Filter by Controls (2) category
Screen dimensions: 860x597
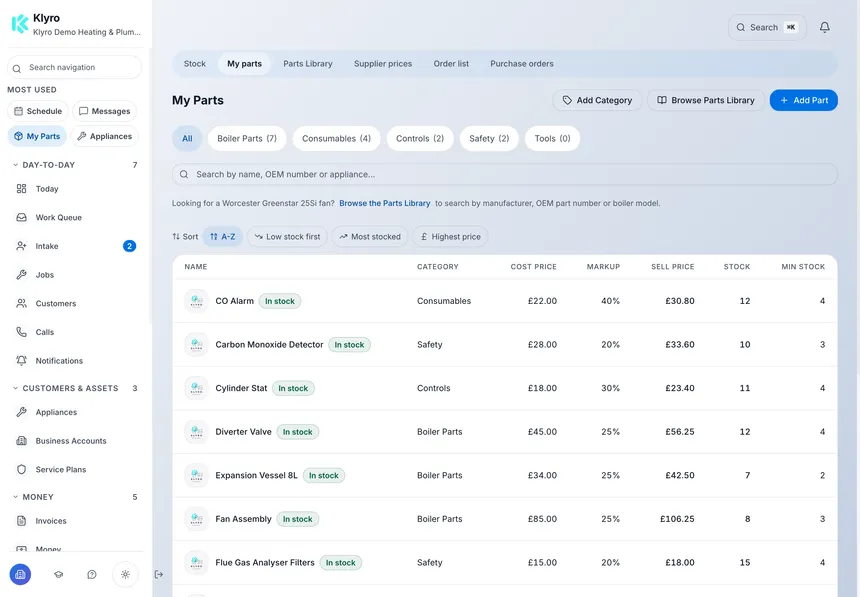pyautogui.click(x=420, y=138)
